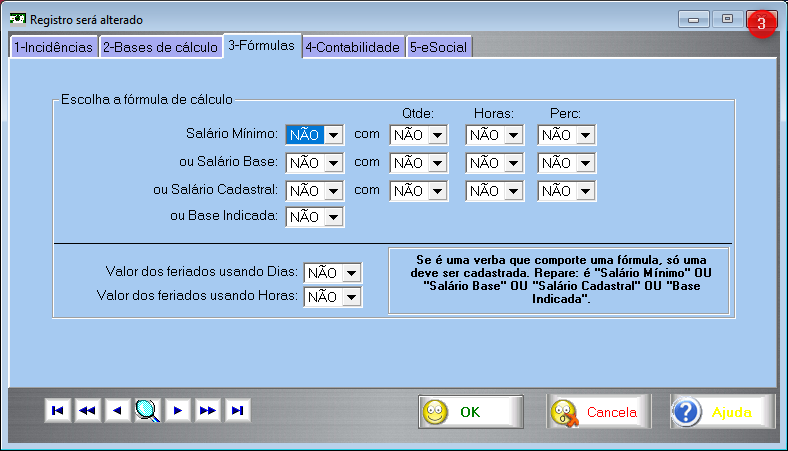Switch to the 5-eSocial tab
The image size is (788, 451).
tap(438, 47)
